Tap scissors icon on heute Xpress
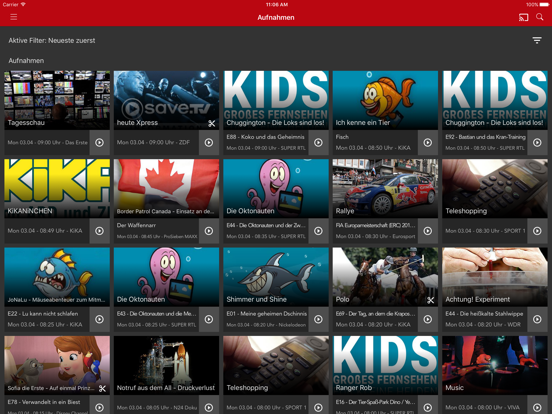The image size is (552, 414). click(x=212, y=123)
